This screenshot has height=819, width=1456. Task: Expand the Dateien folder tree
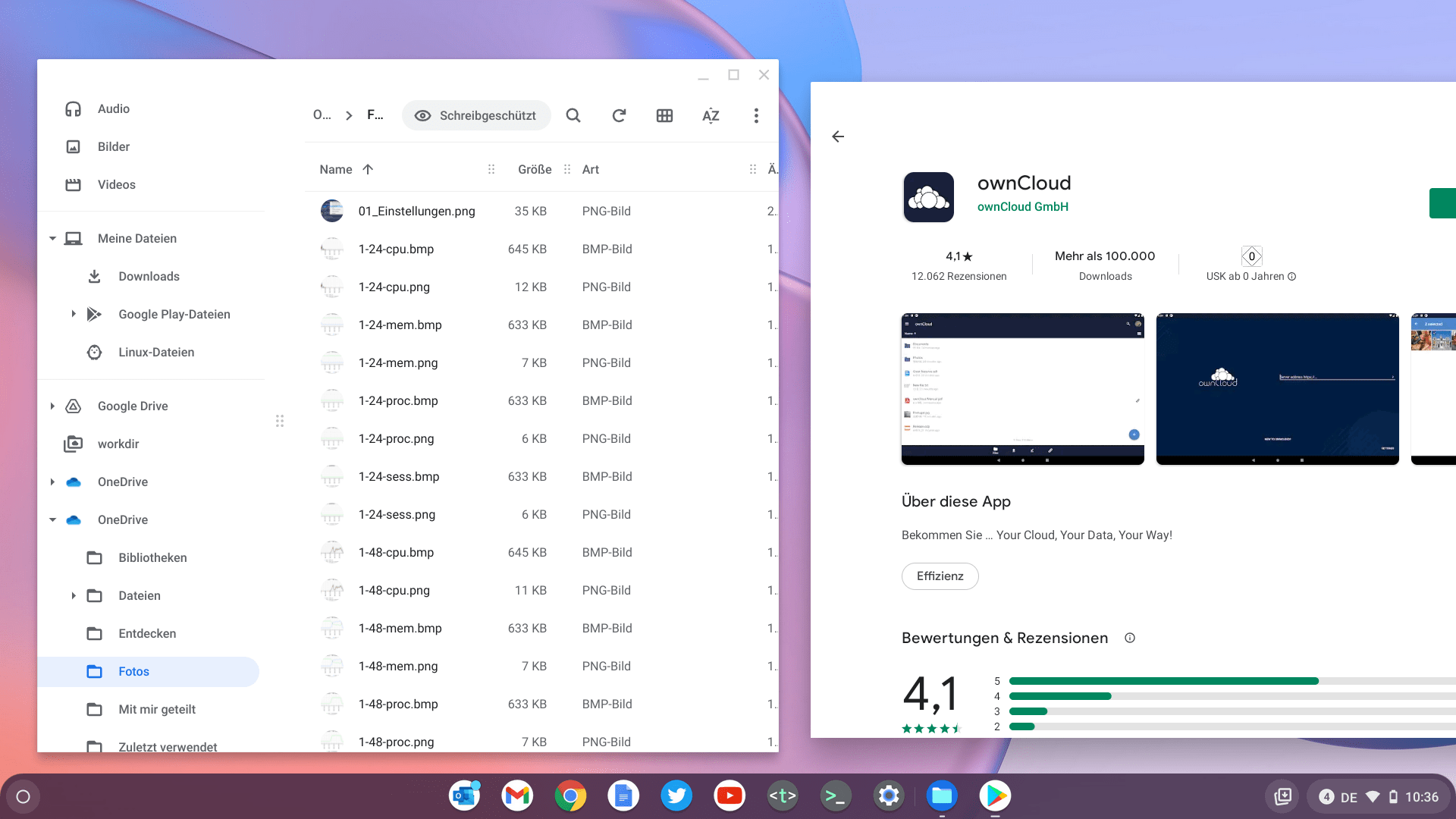coord(74,595)
